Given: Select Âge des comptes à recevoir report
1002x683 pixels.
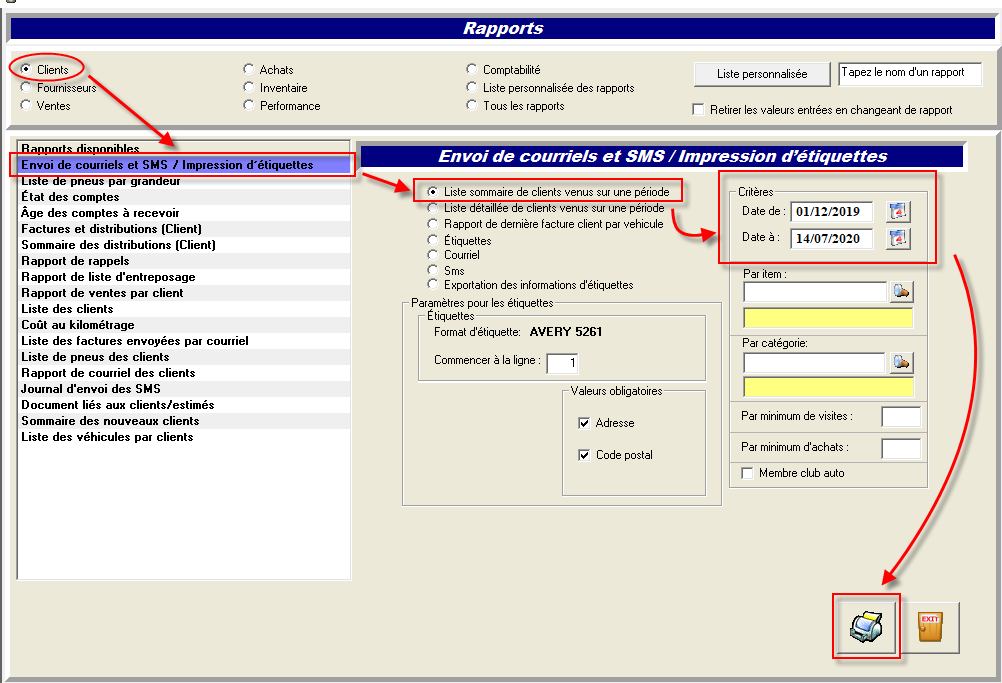Looking at the screenshot, I should click(x=184, y=213).
